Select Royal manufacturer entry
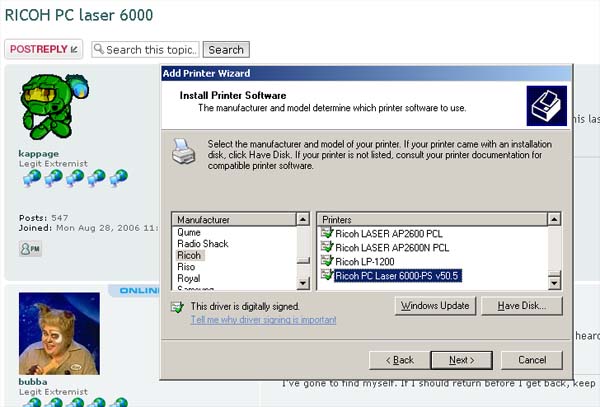Screen dimensions: 600x407 point(189,278)
